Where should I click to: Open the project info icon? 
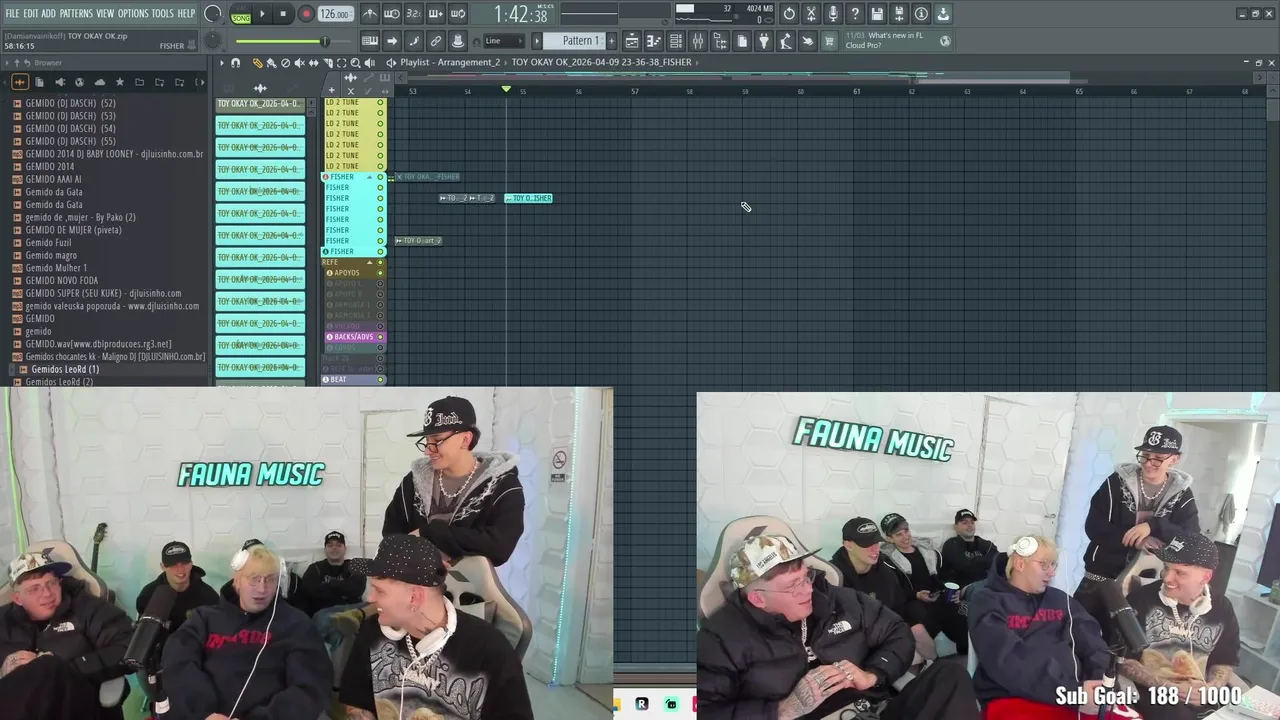(921, 14)
